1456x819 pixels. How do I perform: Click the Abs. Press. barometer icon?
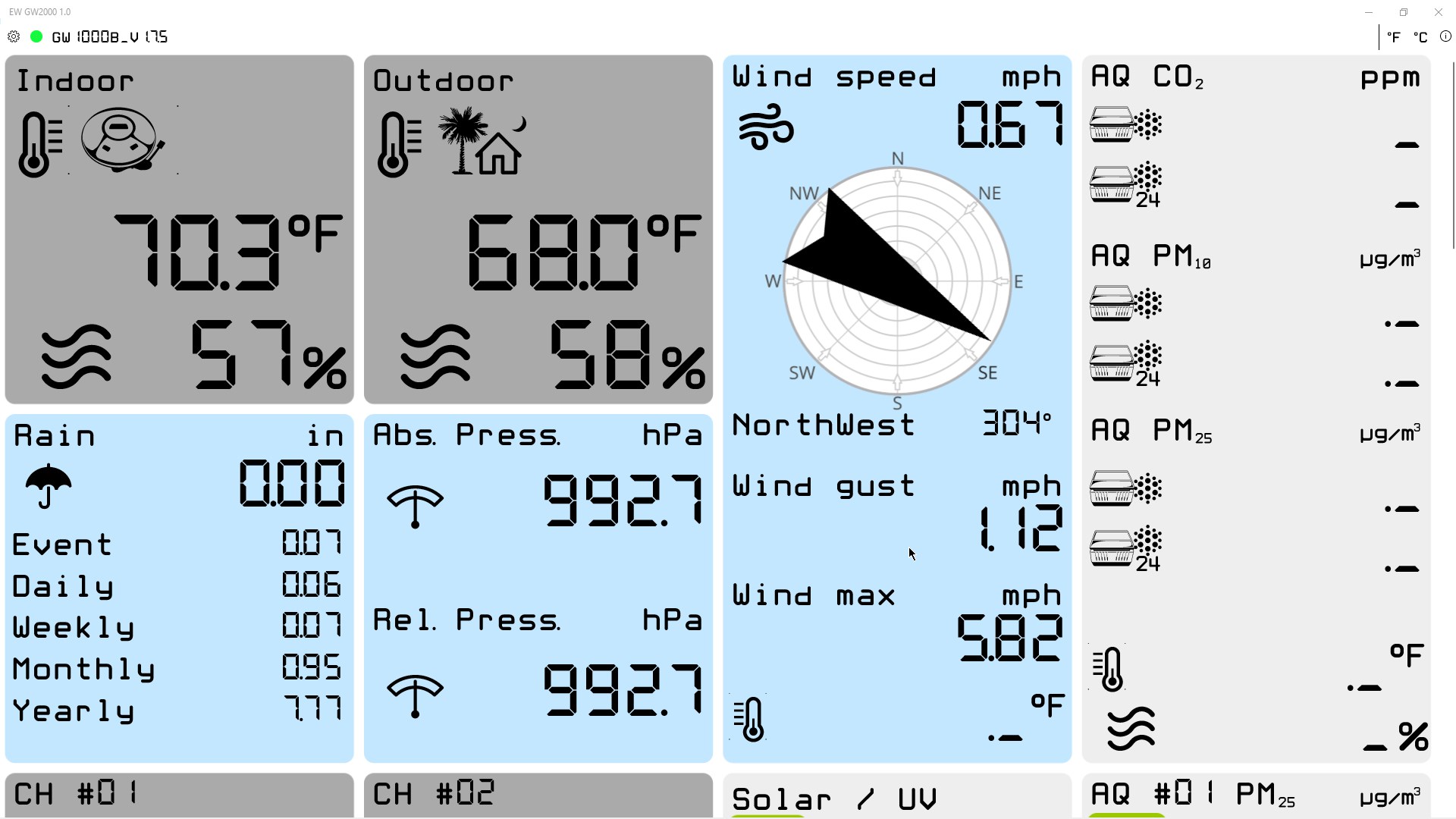(x=415, y=506)
